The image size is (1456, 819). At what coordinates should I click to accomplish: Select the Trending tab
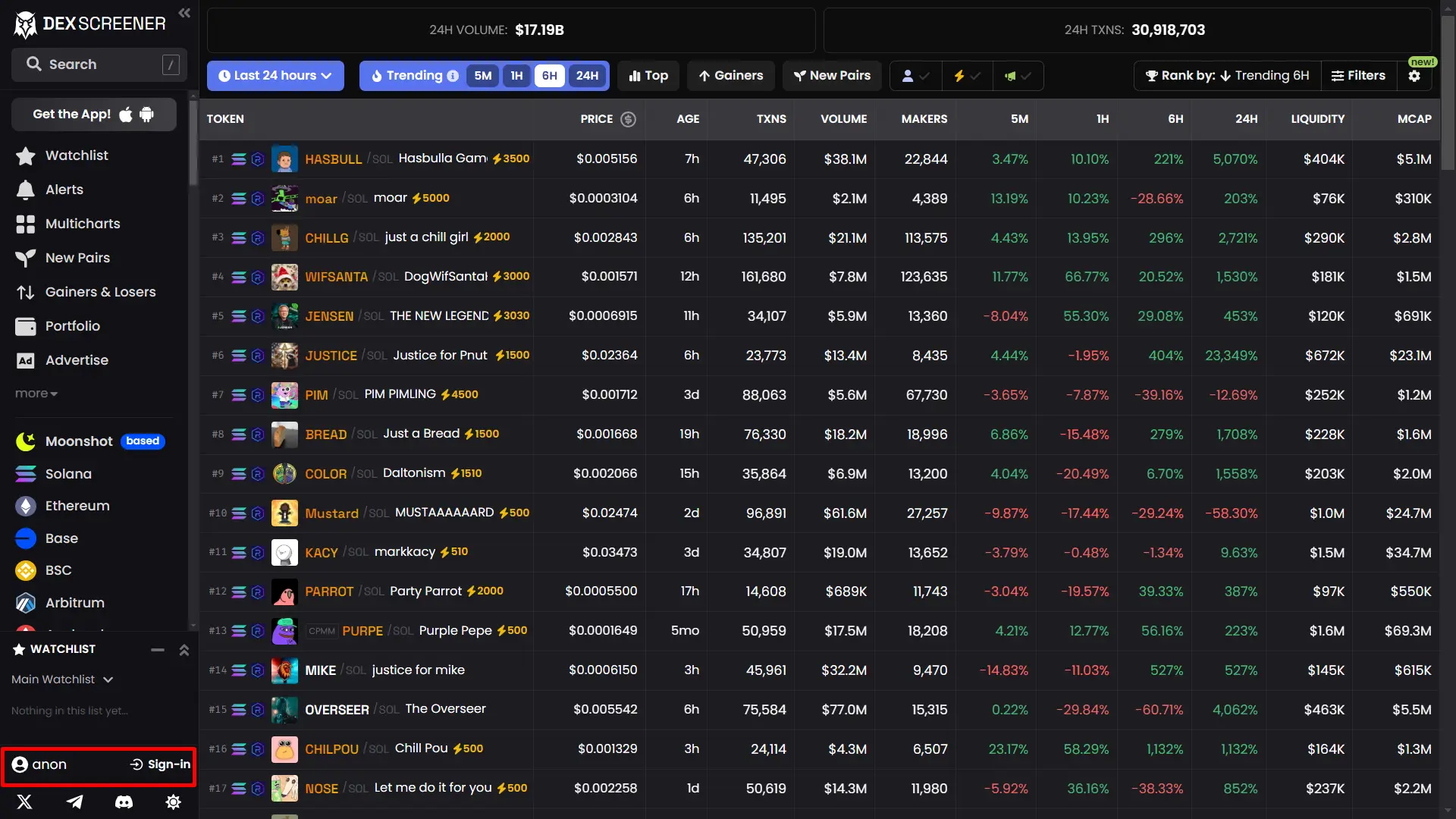(414, 76)
